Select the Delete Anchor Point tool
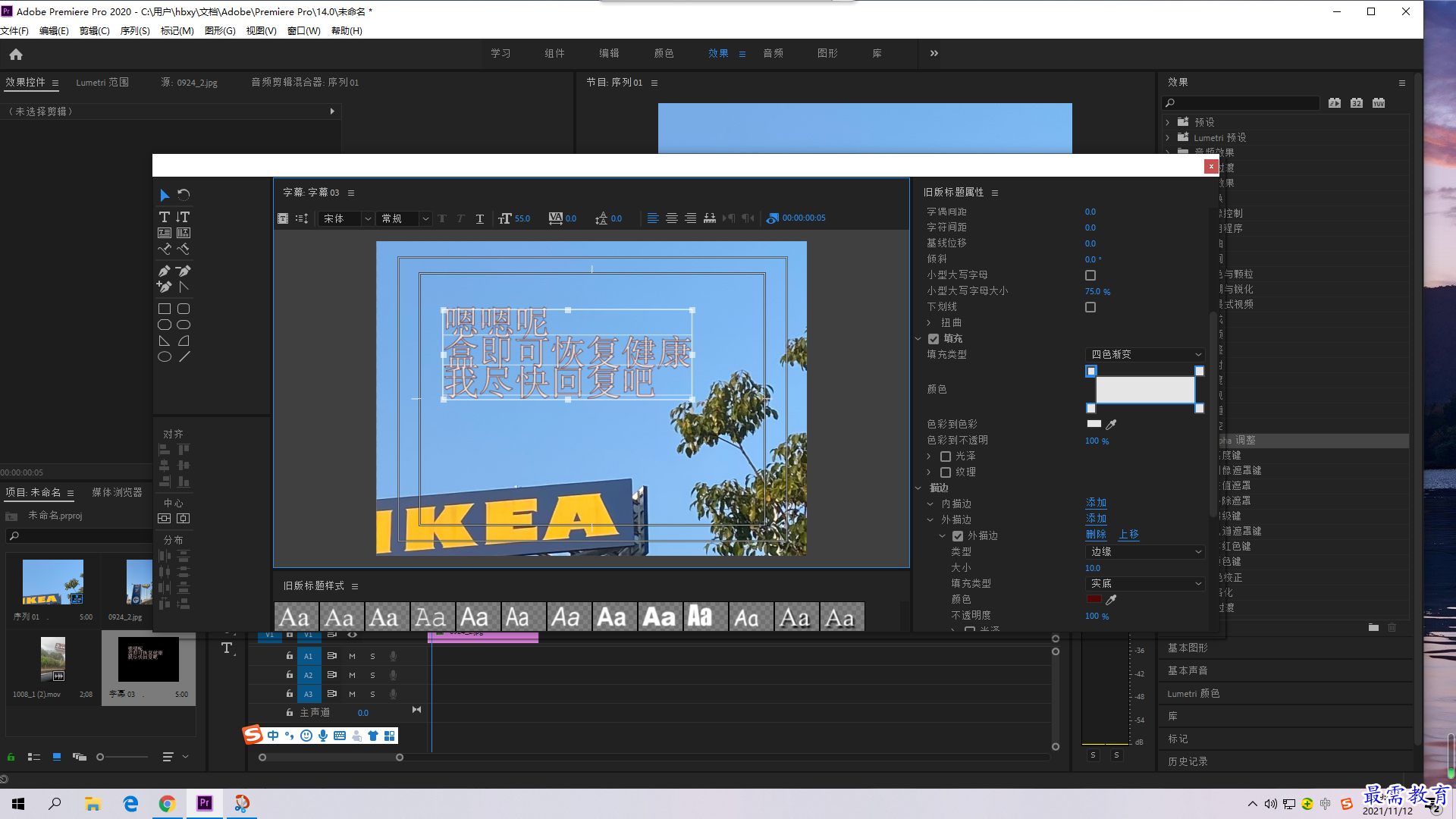Image resolution: width=1456 pixels, height=819 pixels. click(x=184, y=271)
